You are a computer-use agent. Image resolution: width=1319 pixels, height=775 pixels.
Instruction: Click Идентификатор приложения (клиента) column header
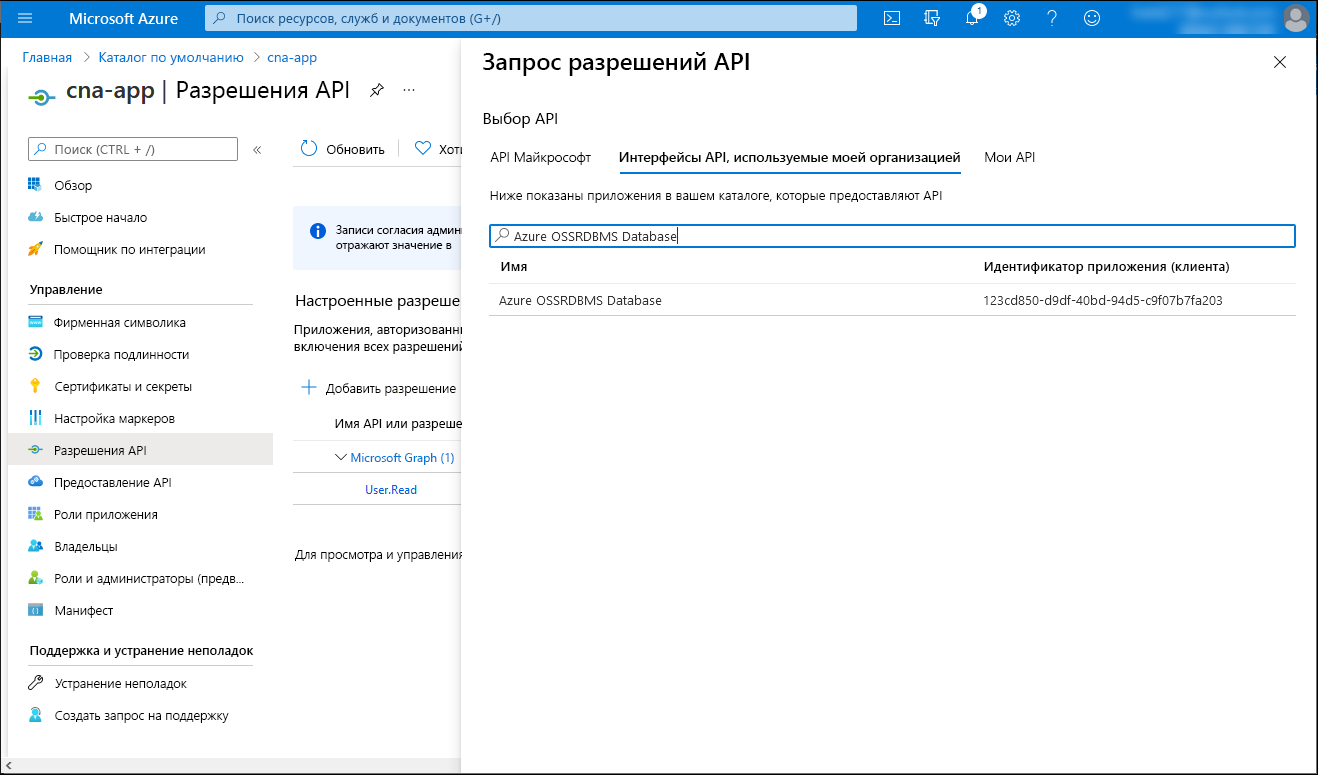tap(1106, 267)
